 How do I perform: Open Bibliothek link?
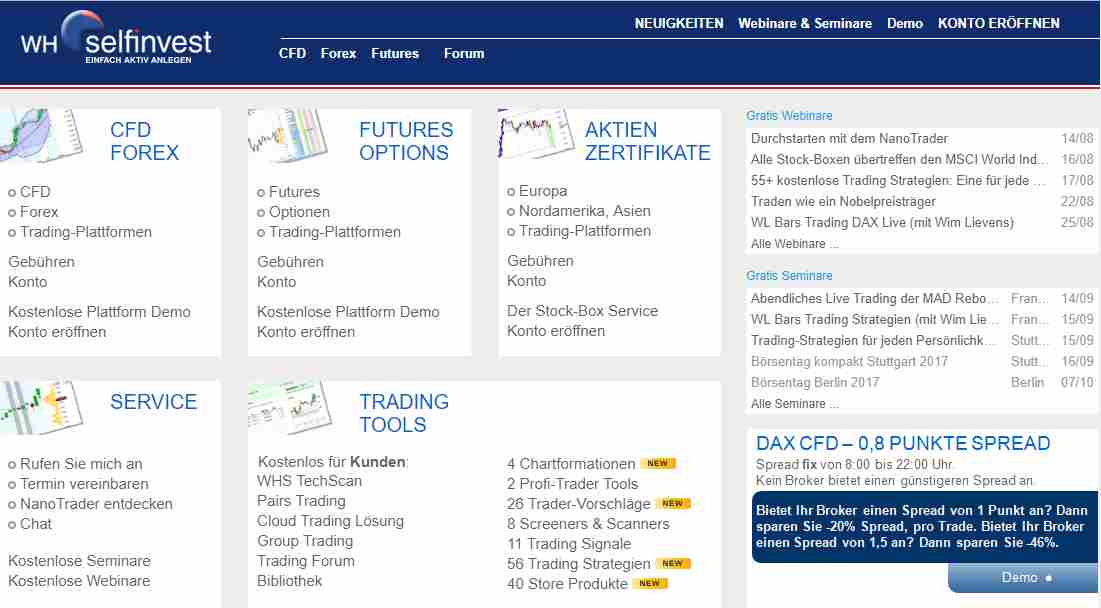[289, 581]
